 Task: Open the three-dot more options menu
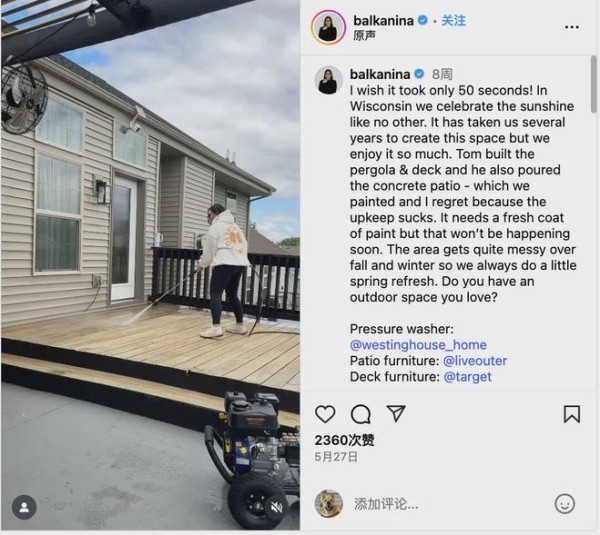[x=572, y=27]
